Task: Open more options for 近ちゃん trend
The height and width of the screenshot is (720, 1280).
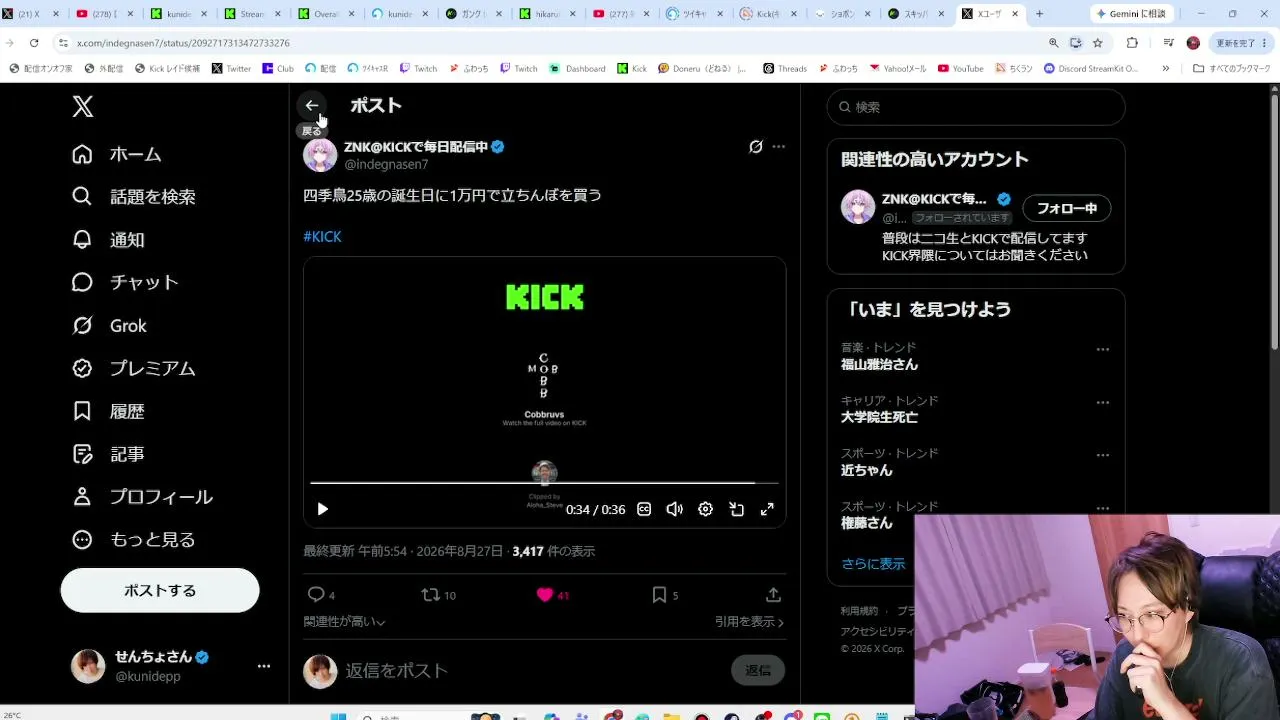Action: pyautogui.click(x=1103, y=455)
